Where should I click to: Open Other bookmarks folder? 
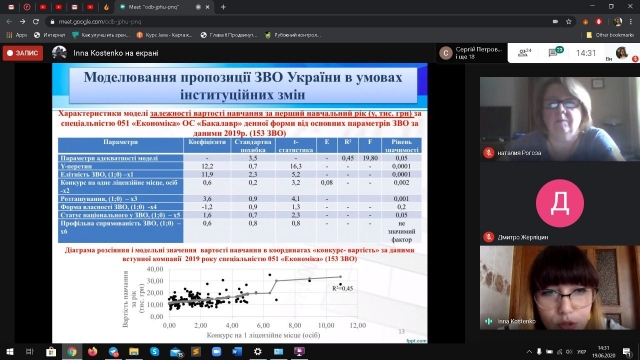tap(610, 35)
